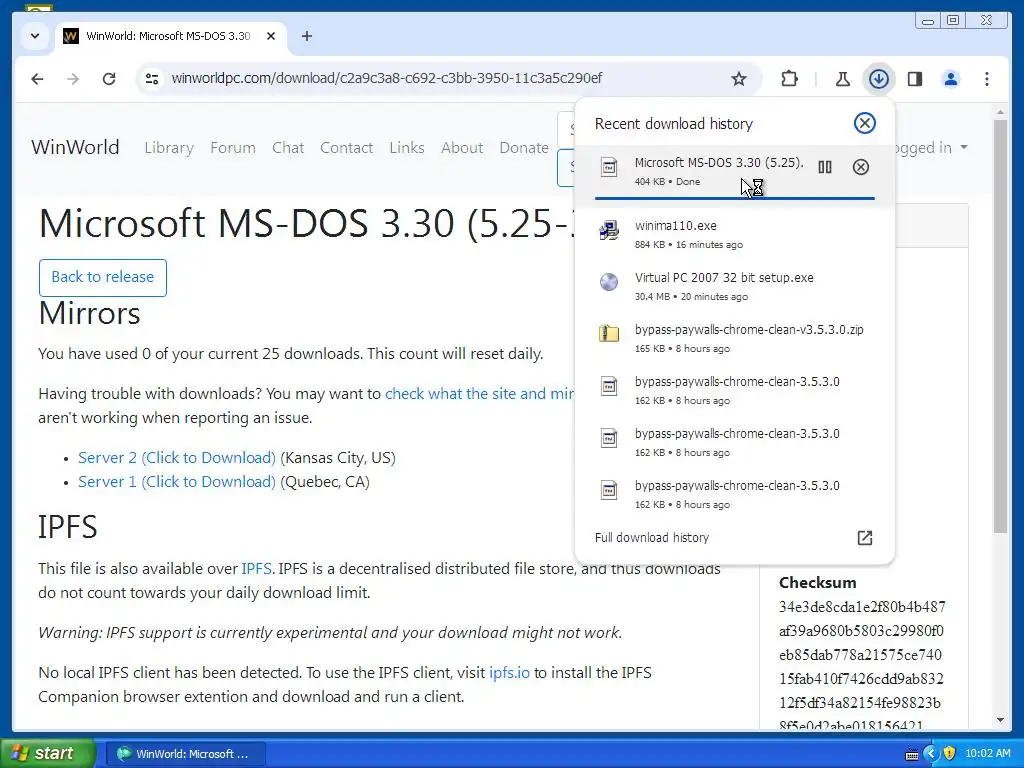
Task: Open the full download history external-link icon
Action: pyautogui.click(x=865, y=537)
